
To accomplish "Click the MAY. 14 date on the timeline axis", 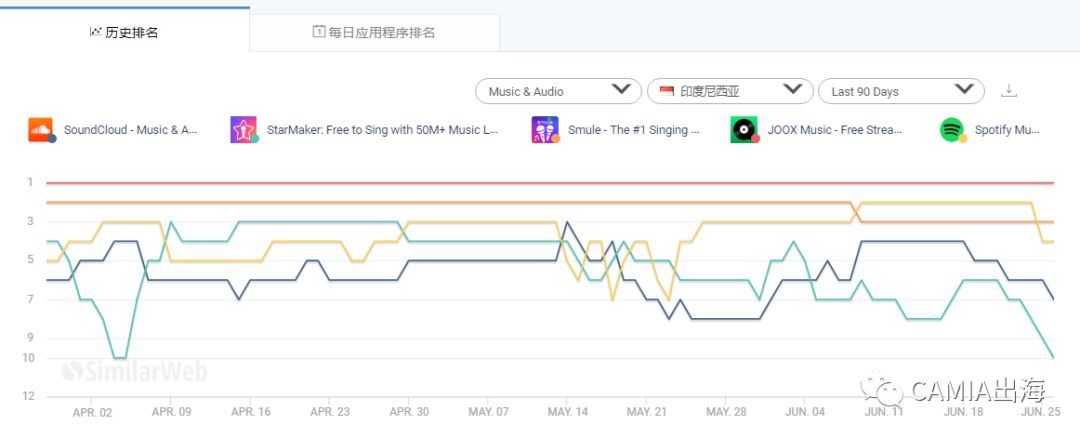I will coord(566,412).
